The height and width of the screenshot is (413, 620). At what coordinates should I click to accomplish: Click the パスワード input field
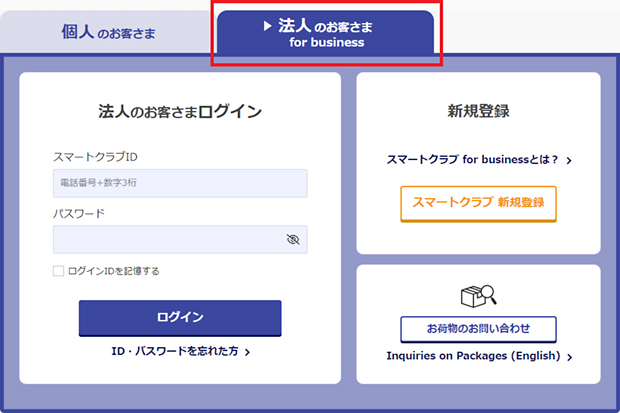(x=180, y=239)
